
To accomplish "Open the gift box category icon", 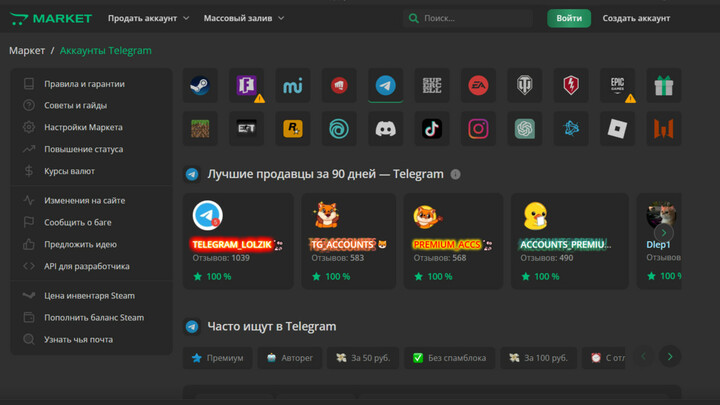I will pos(664,85).
